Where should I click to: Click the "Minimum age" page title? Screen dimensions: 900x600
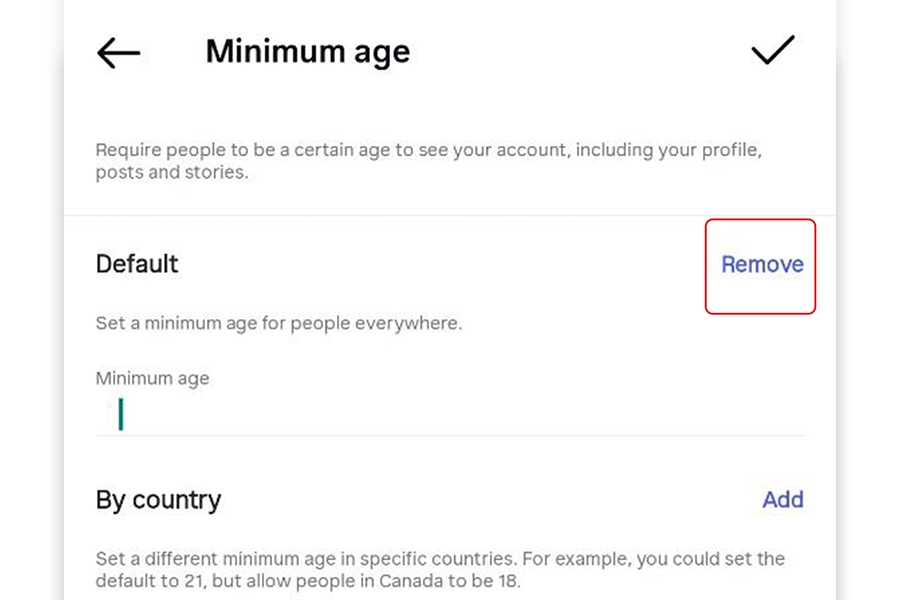click(x=308, y=52)
